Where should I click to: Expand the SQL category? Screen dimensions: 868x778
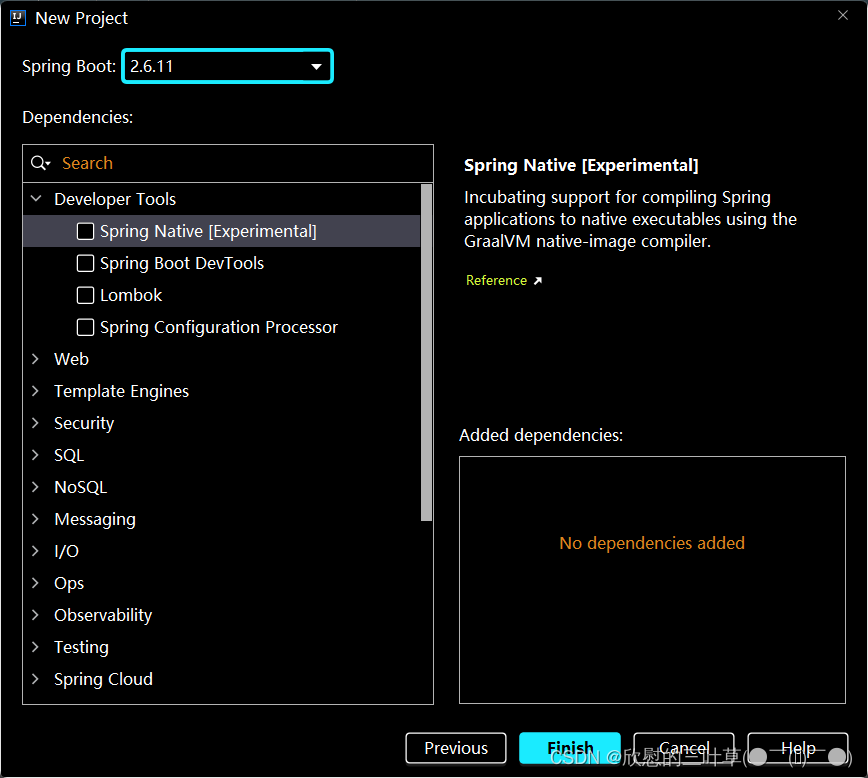coord(35,455)
